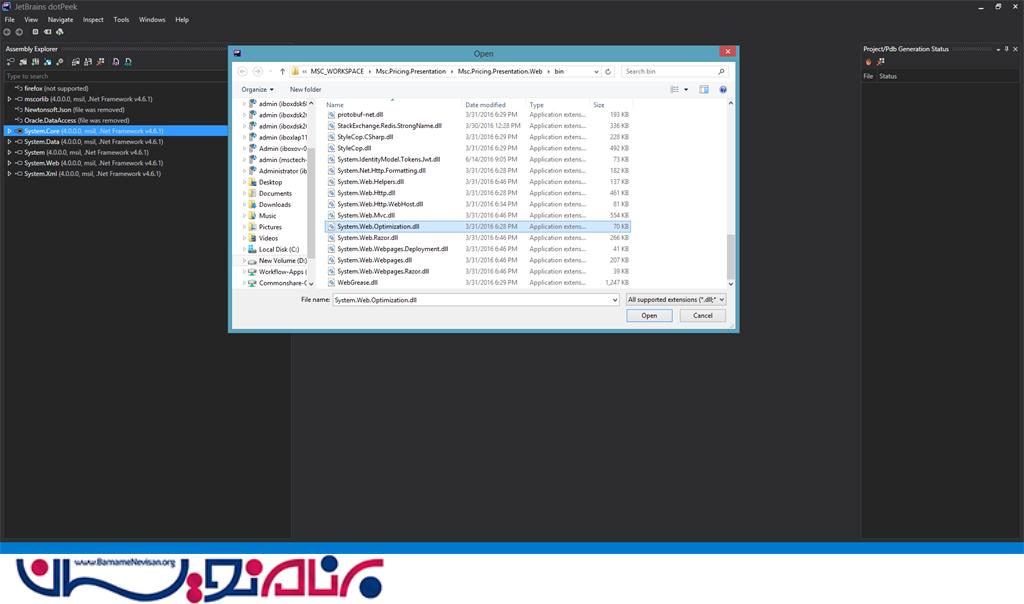Select StyleCop.CSharp.dll in the file list

365,137
